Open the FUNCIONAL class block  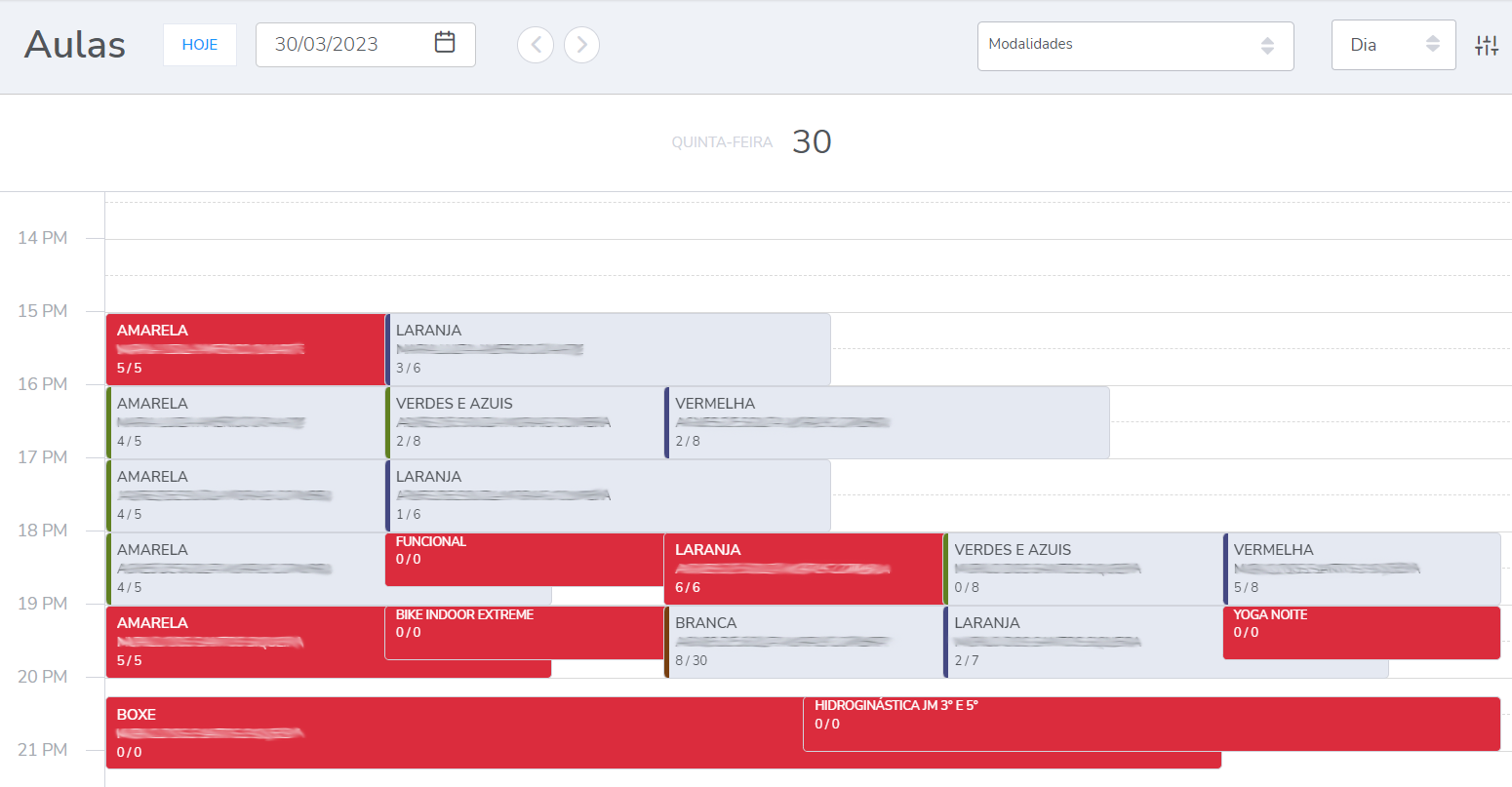click(524, 559)
